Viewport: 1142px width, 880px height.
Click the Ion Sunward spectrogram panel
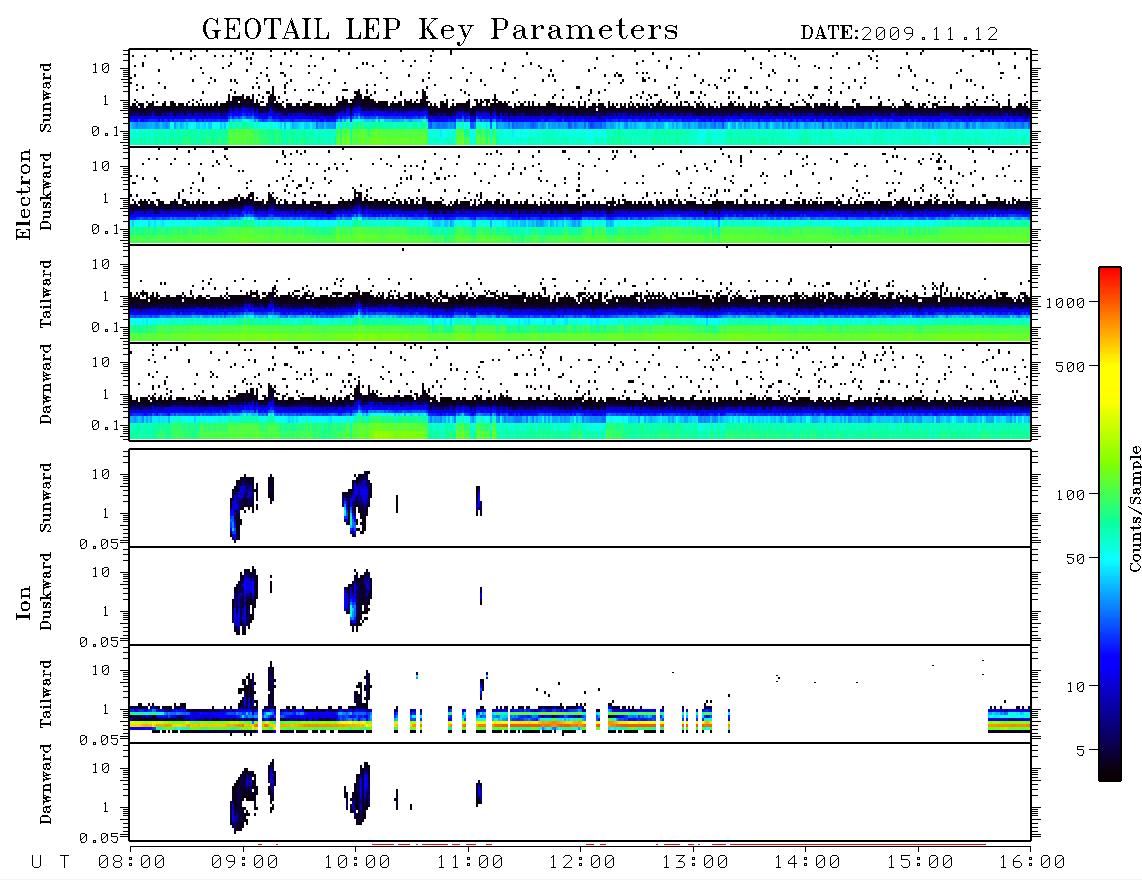(x=580, y=498)
